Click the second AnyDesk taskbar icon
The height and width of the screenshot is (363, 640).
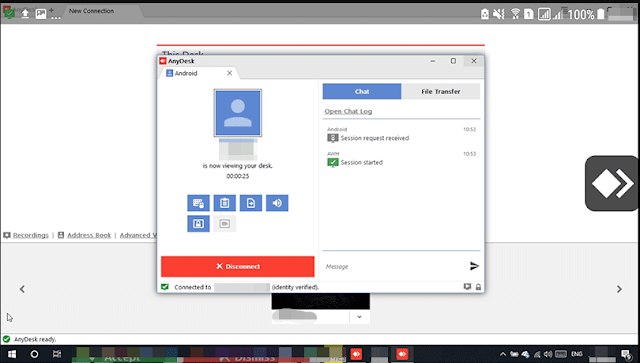[402, 354]
